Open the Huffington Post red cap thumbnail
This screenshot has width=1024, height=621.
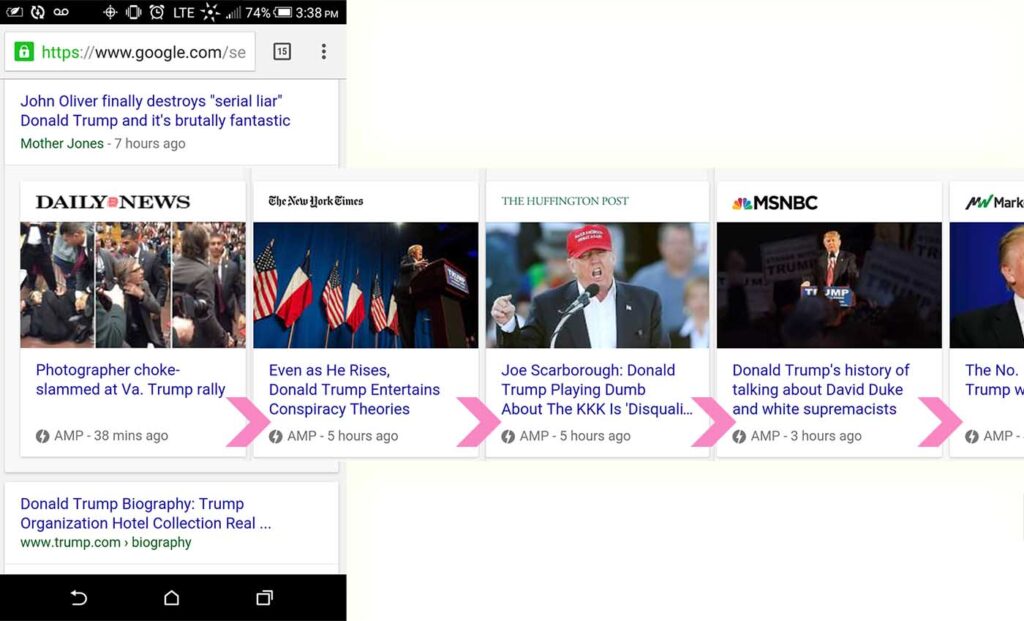[x=598, y=285]
